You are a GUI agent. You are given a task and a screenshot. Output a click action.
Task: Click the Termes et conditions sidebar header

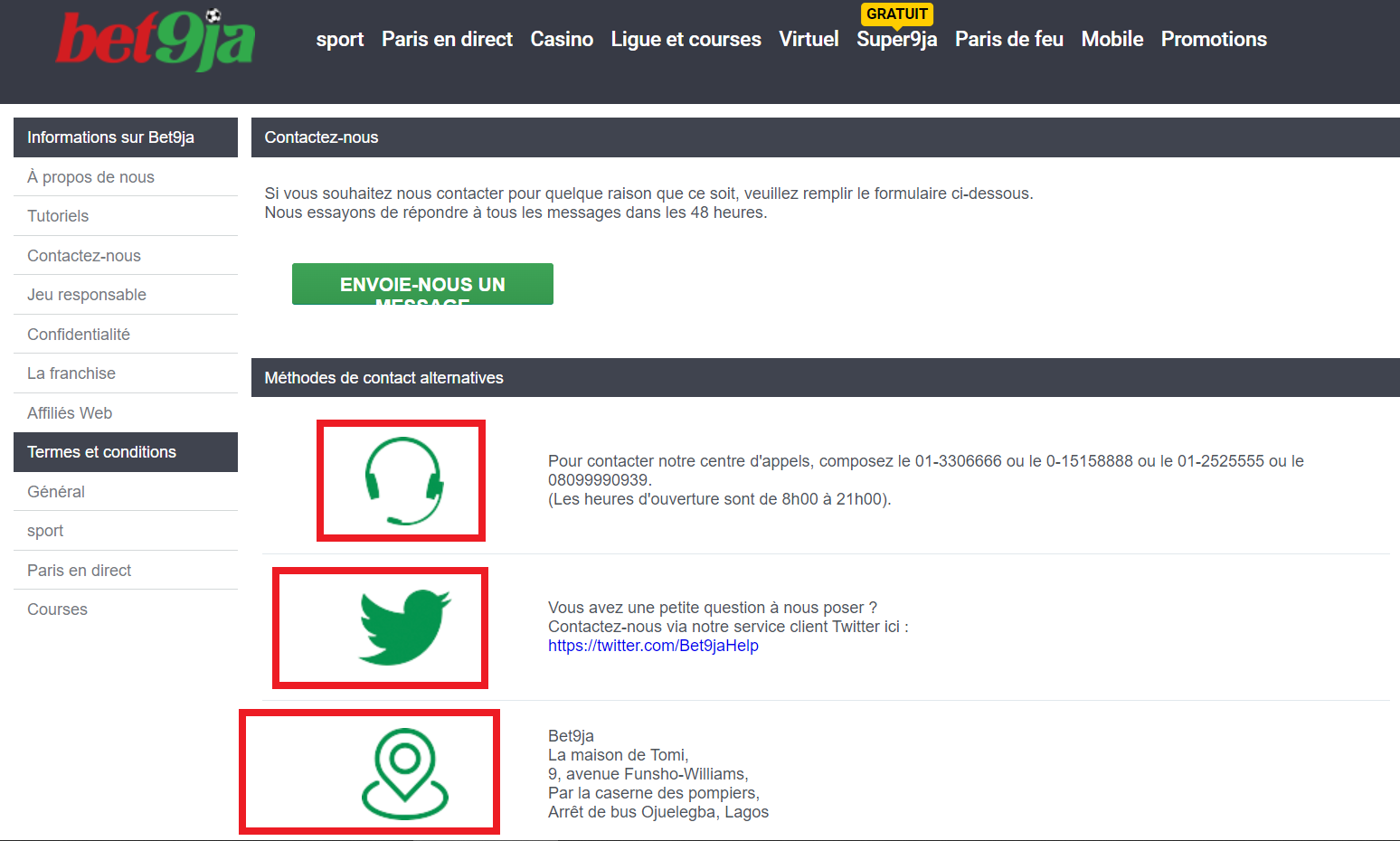(x=126, y=452)
